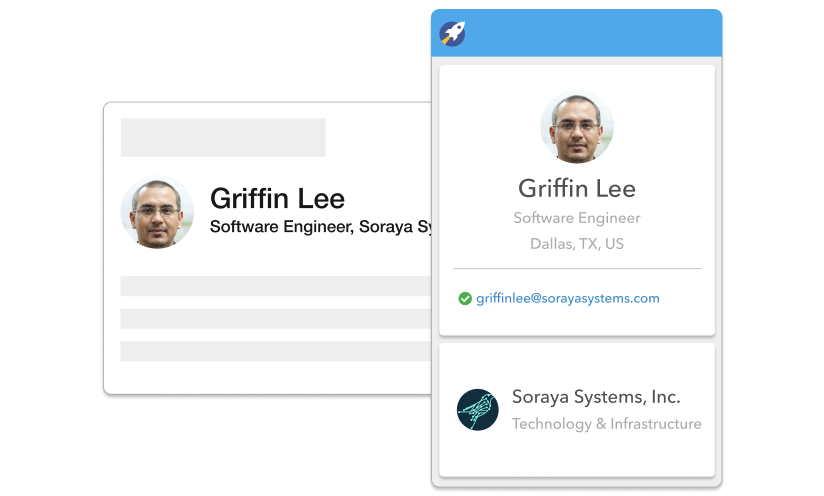Click the Soraya Systems bird logo
This screenshot has width=824, height=496.
tap(478, 410)
